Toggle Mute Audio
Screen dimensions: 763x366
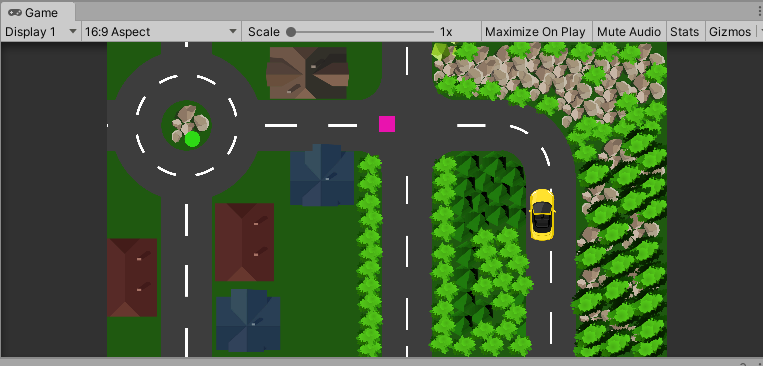click(629, 32)
